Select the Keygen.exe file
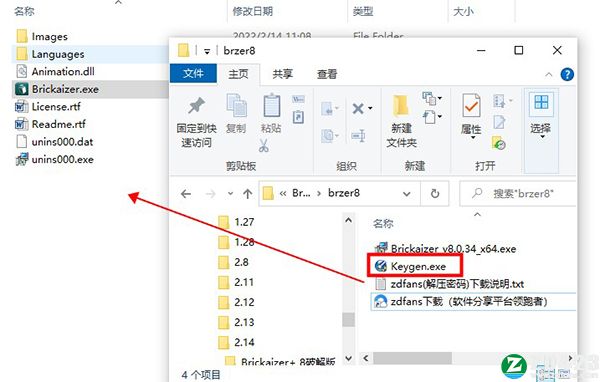600x382 pixels. 411,266
